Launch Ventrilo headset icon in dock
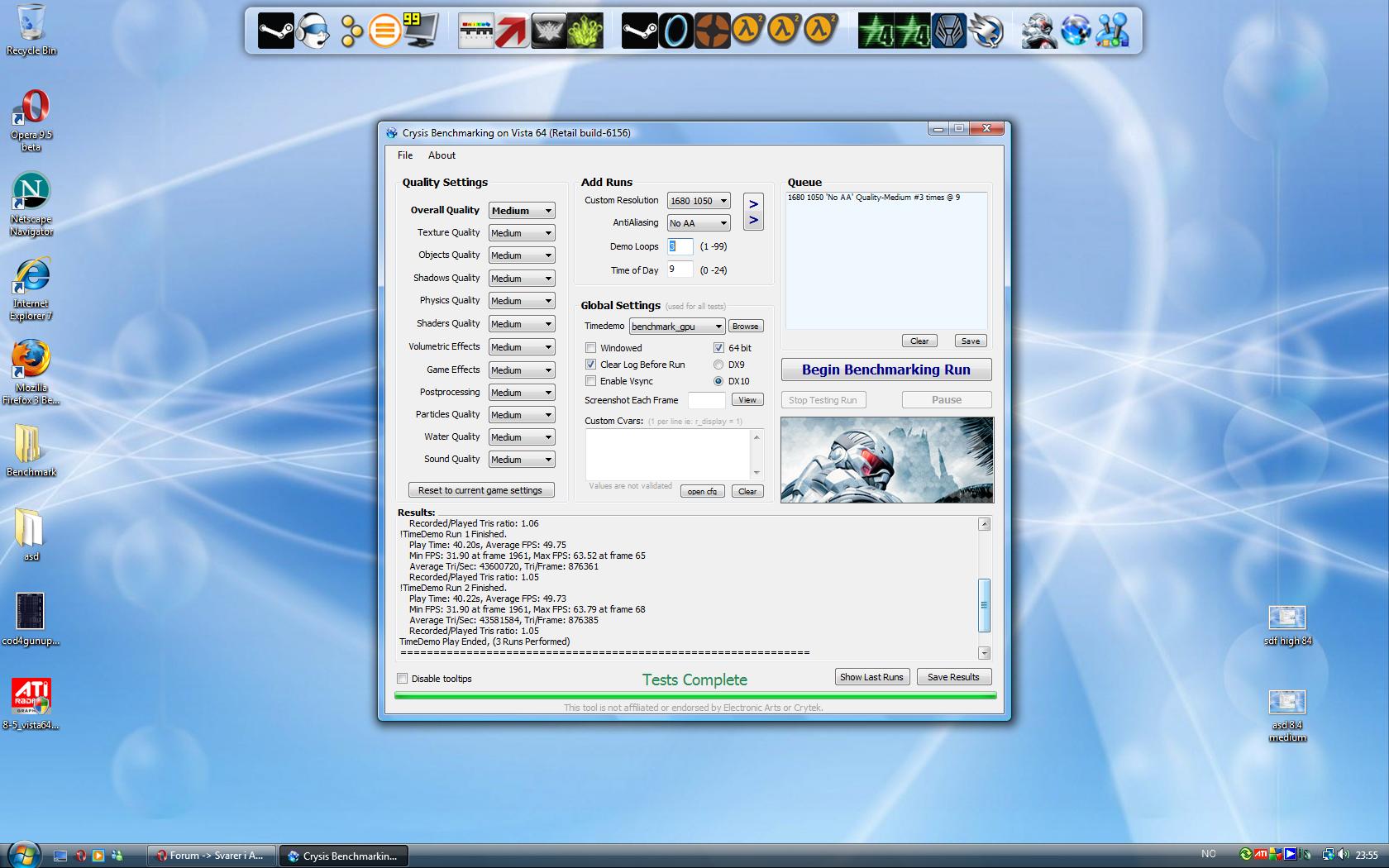The width and height of the screenshot is (1389, 868). coord(313,31)
